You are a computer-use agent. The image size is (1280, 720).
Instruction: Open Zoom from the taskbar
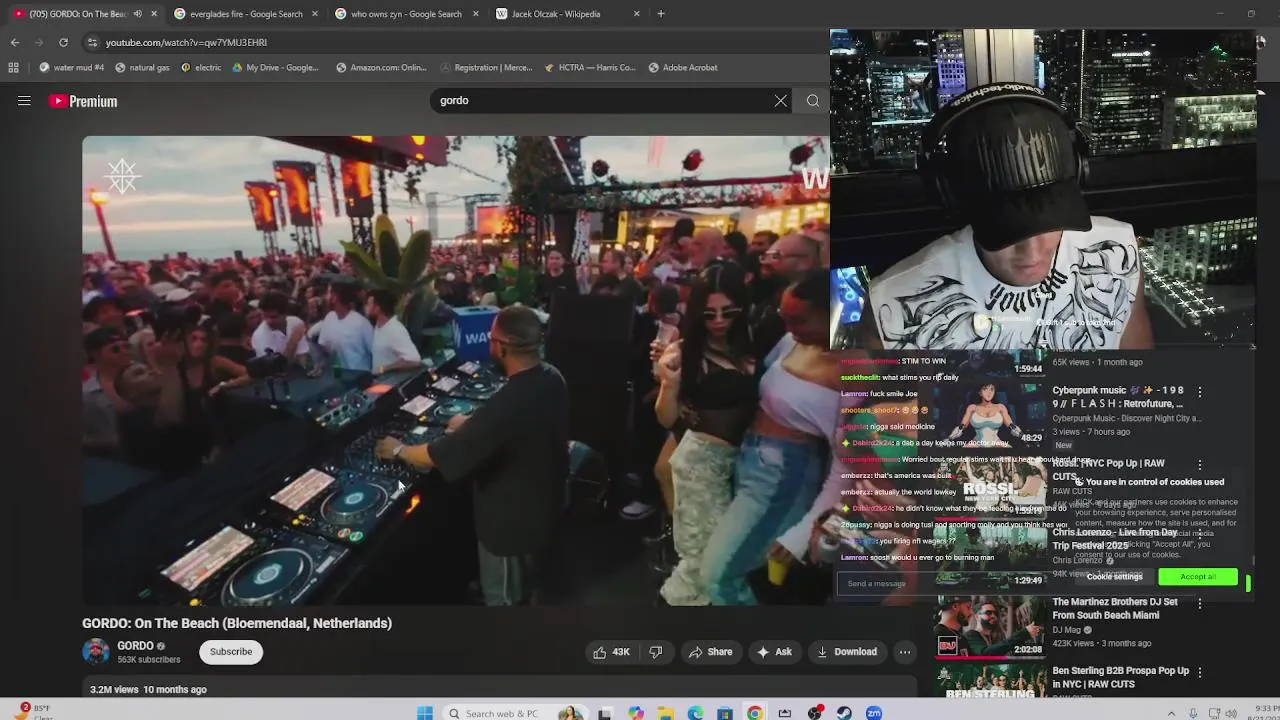point(874,713)
